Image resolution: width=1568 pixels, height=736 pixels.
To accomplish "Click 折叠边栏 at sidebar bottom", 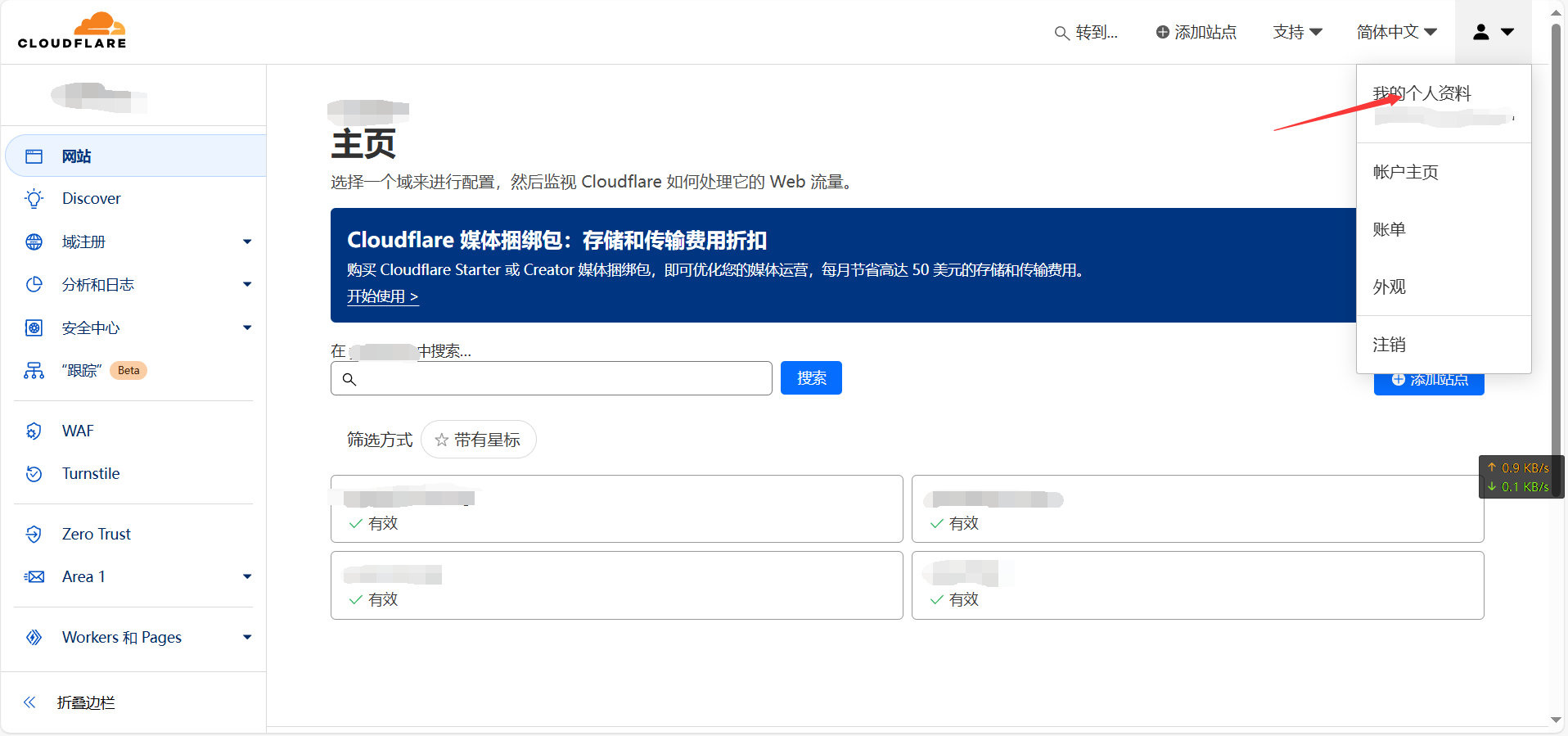I will 86,702.
